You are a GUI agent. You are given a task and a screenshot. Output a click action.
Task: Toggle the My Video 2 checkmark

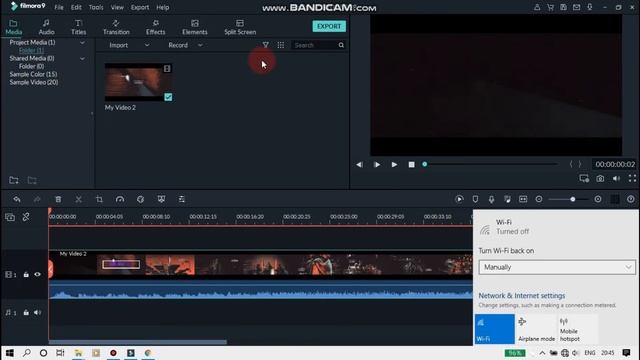tap(168, 97)
